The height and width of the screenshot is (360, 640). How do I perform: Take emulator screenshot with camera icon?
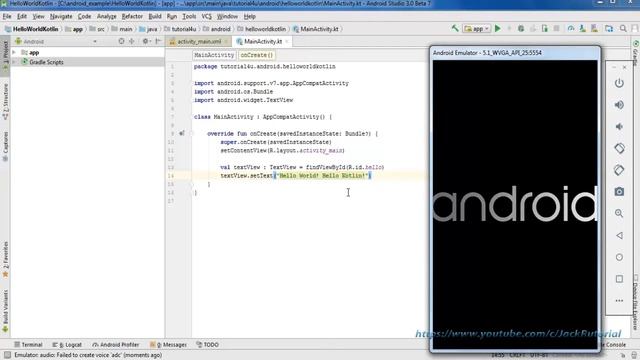click(619, 191)
